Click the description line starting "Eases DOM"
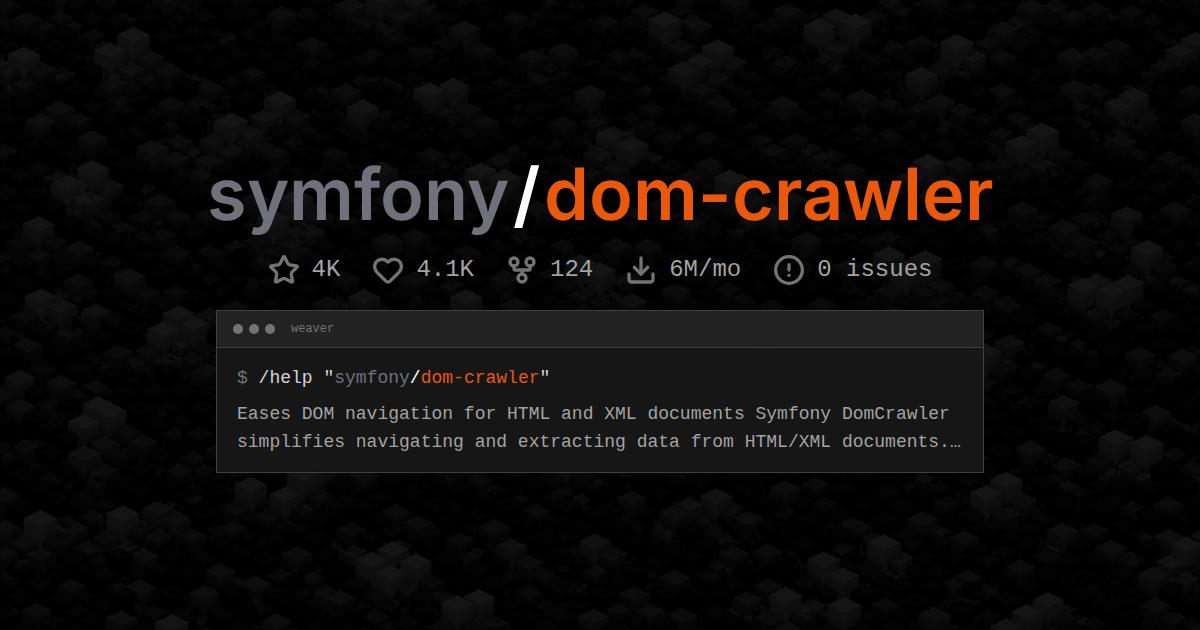 tap(593, 414)
